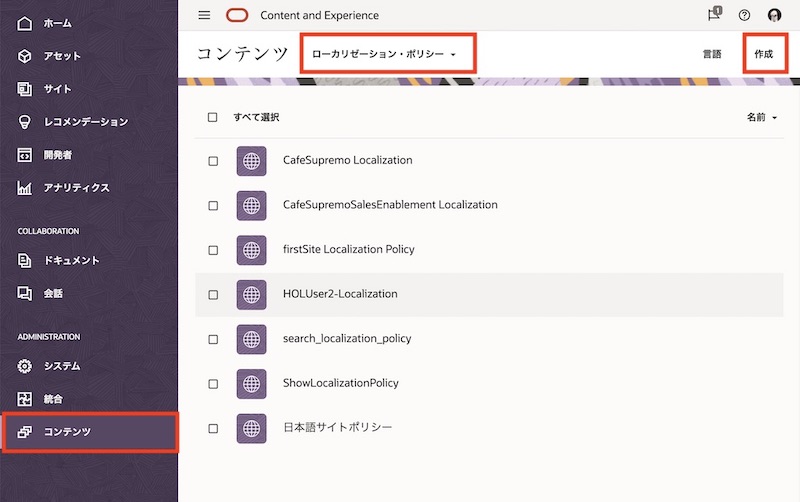Image resolution: width=800 pixels, height=502 pixels.
Task: Click globe icon for ShowLocalizationPolicy
Action: (x=252, y=384)
